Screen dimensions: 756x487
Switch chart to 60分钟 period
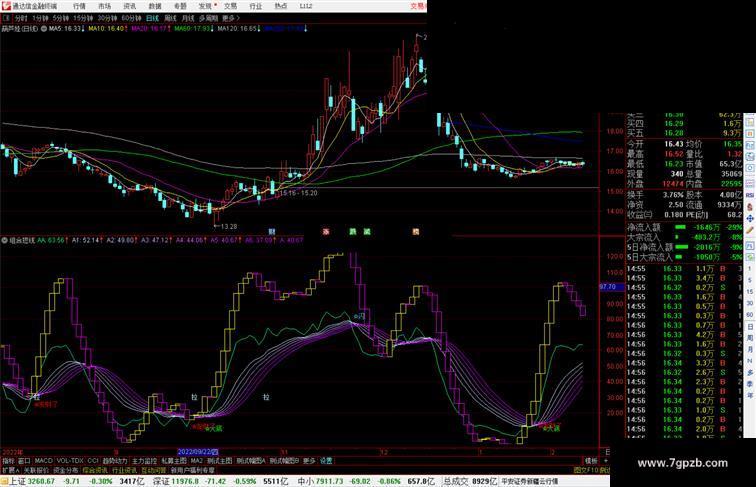click(131, 18)
